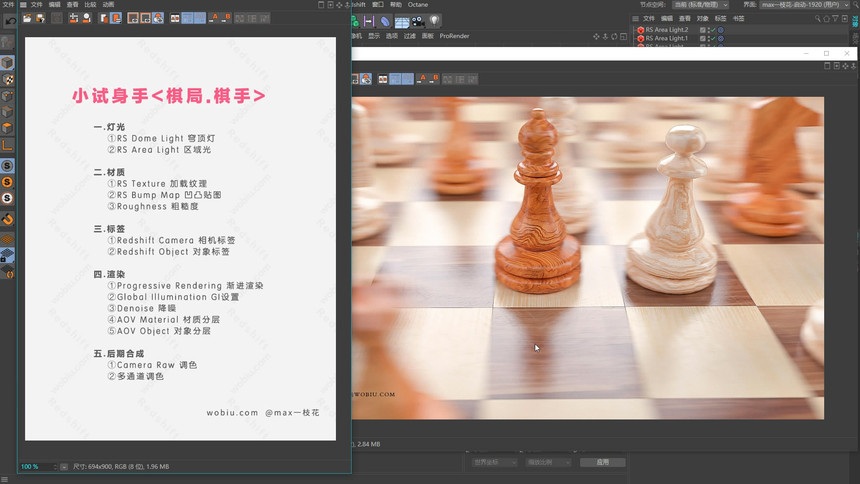The image size is (860, 484).
Task: Click the floor grid icon in top toolbar
Action: click(x=402, y=21)
